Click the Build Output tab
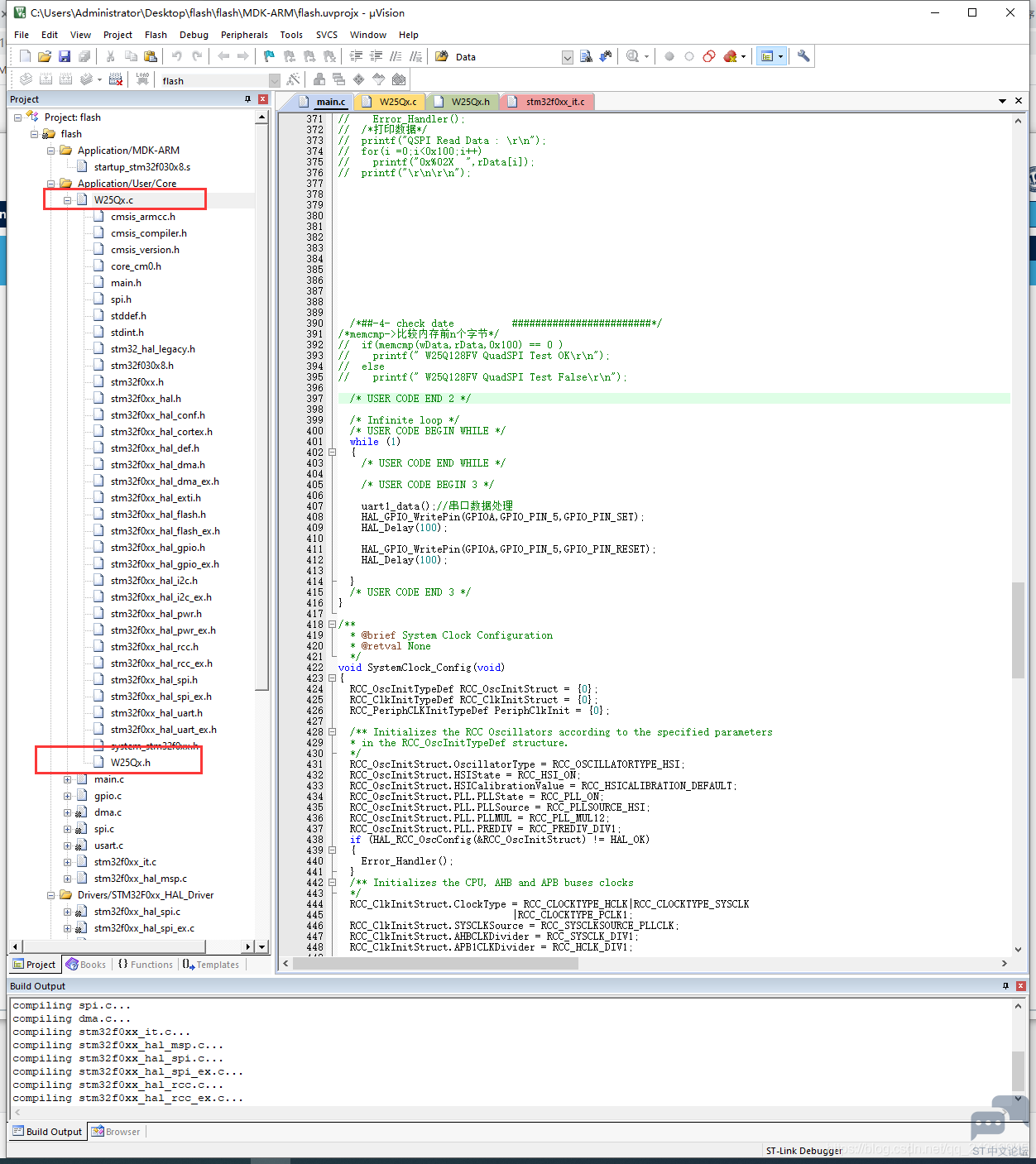This screenshot has width=1036, height=1164. [x=47, y=1132]
